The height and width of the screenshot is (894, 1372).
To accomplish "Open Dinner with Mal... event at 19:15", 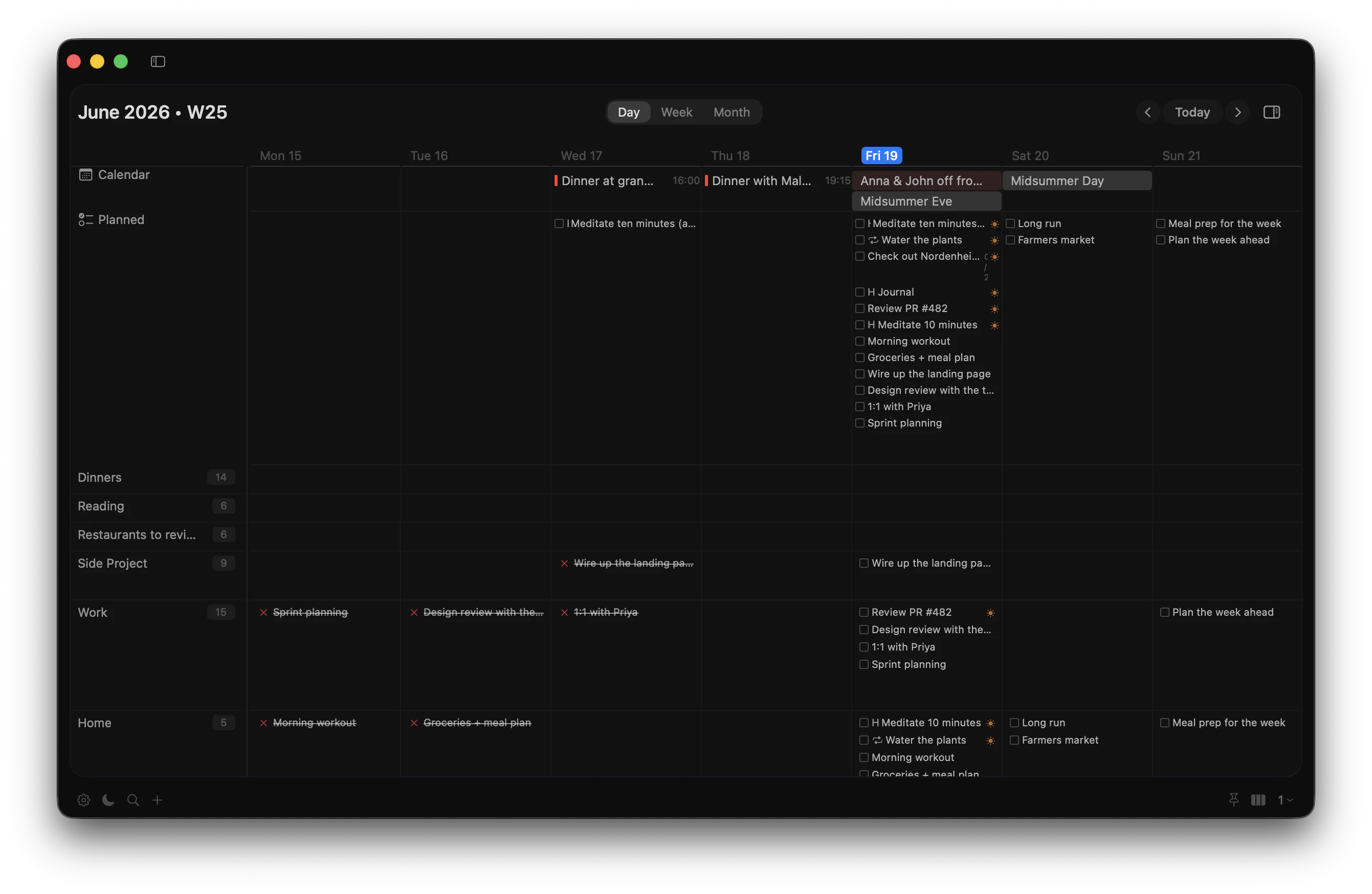I will click(777, 181).
